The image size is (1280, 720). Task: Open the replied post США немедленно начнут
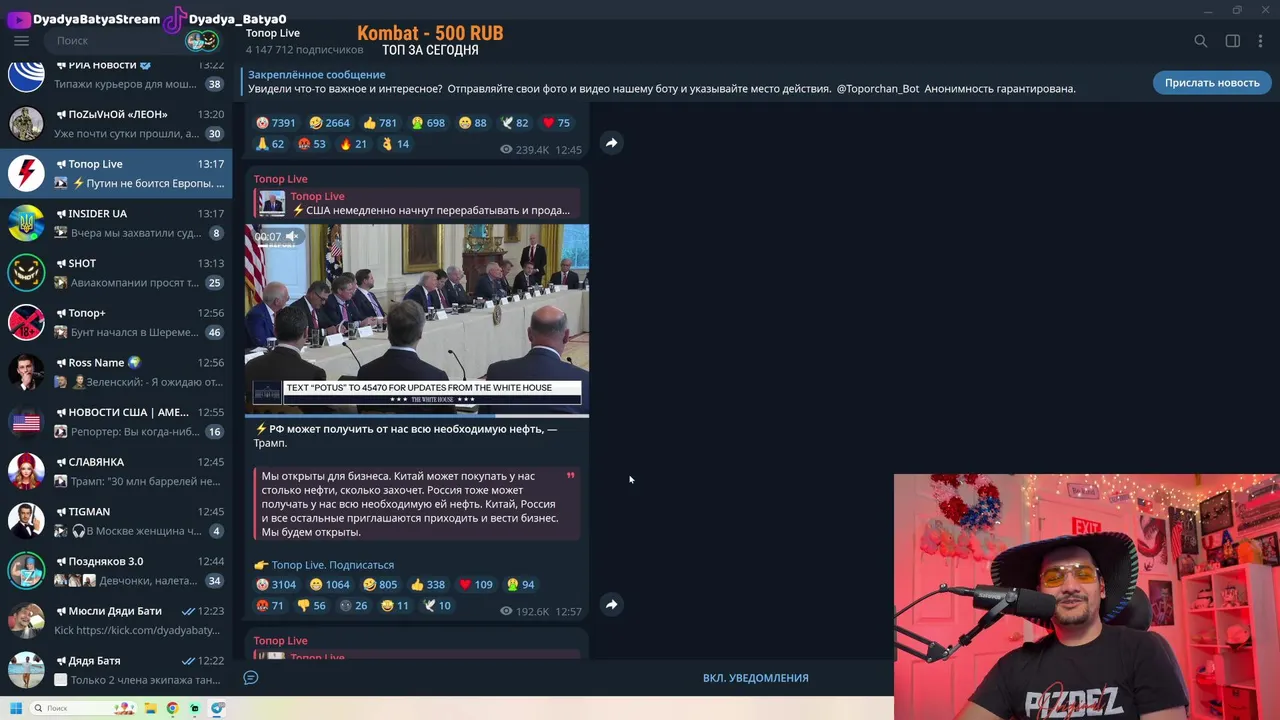[x=417, y=203]
